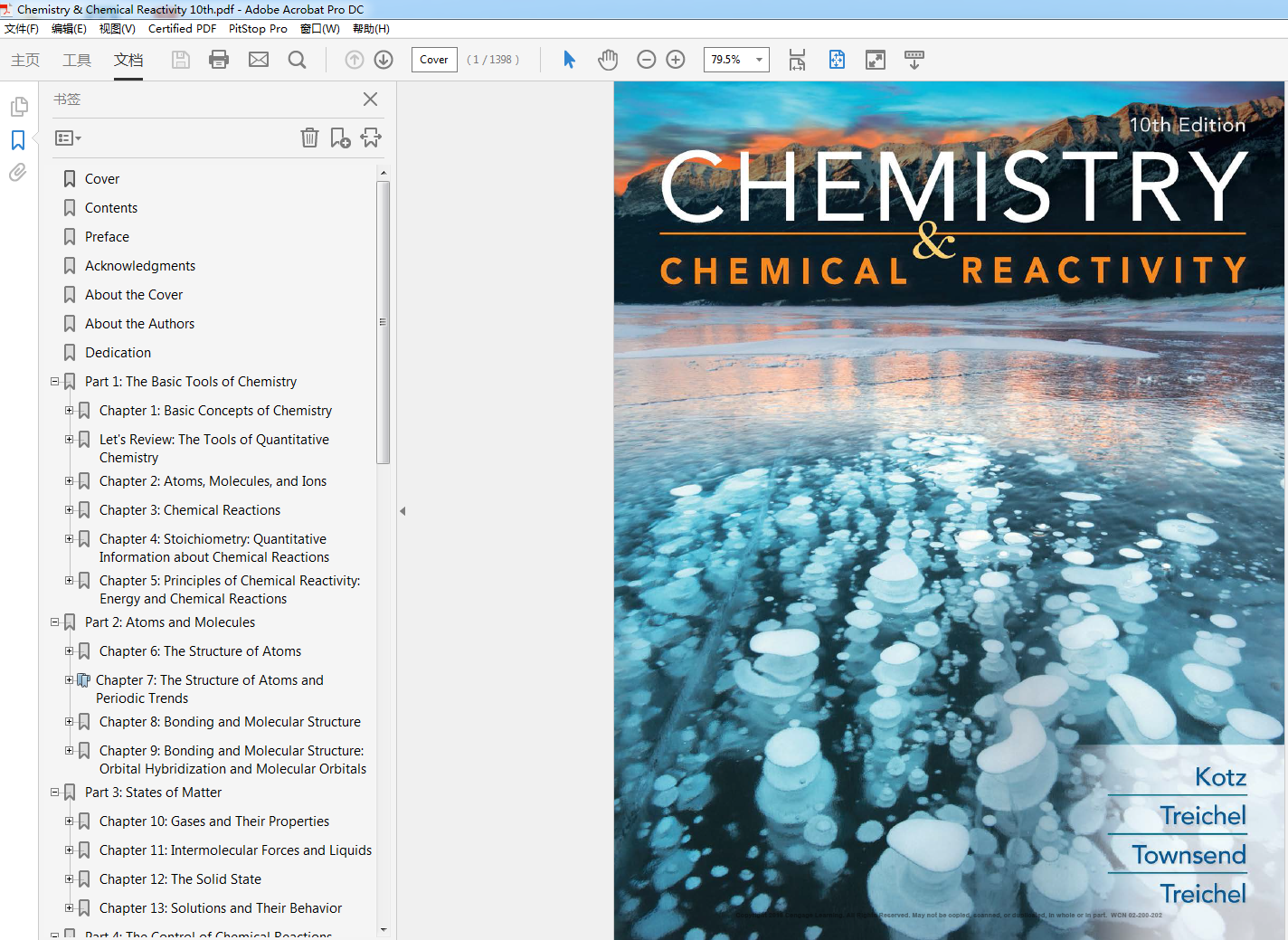Open the PitStop Pro menu

(x=258, y=29)
